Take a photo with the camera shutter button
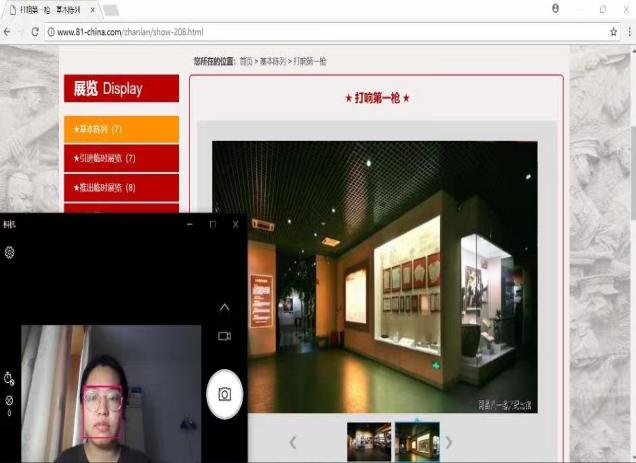The height and width of the screenshot is (463, 636). (225, 394)
